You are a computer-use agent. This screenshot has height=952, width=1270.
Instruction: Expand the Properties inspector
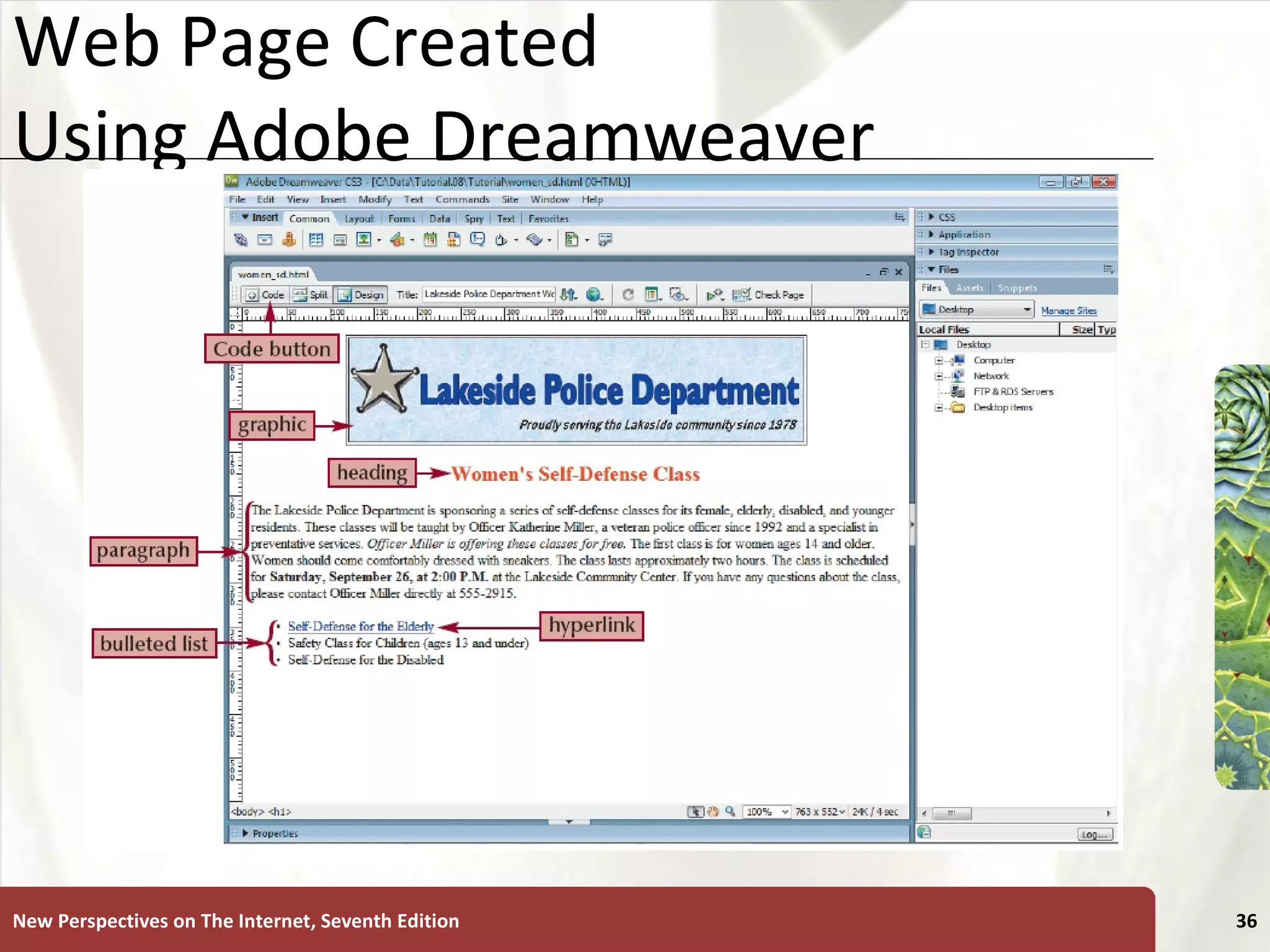point(246,833)
